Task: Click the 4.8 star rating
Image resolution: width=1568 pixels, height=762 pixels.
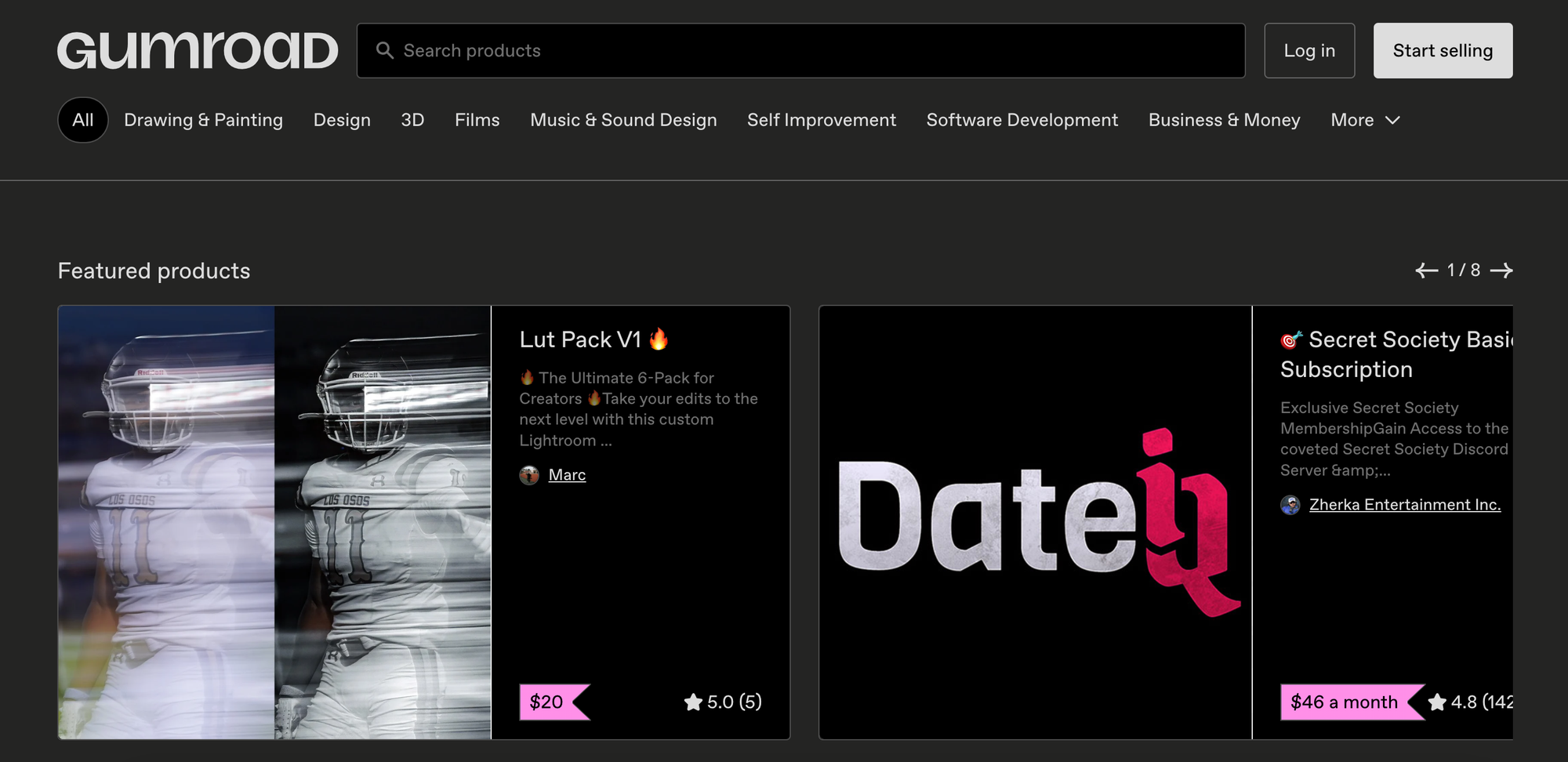Action: (x=1471, y=702)
